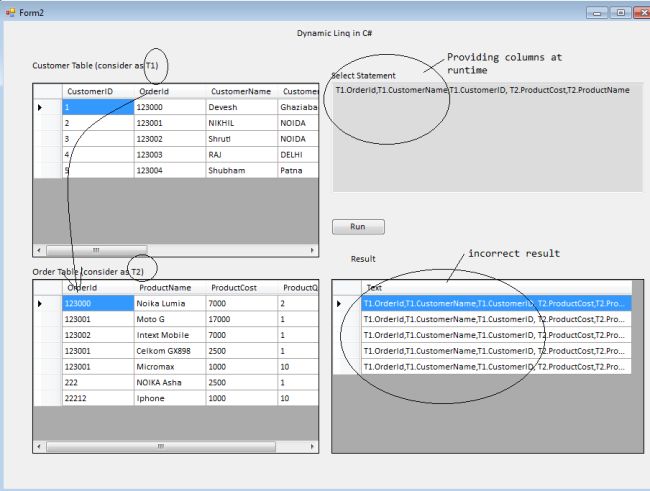
Task: Select the 123002 cell in Customer table
Action: (x=170, y=139)
